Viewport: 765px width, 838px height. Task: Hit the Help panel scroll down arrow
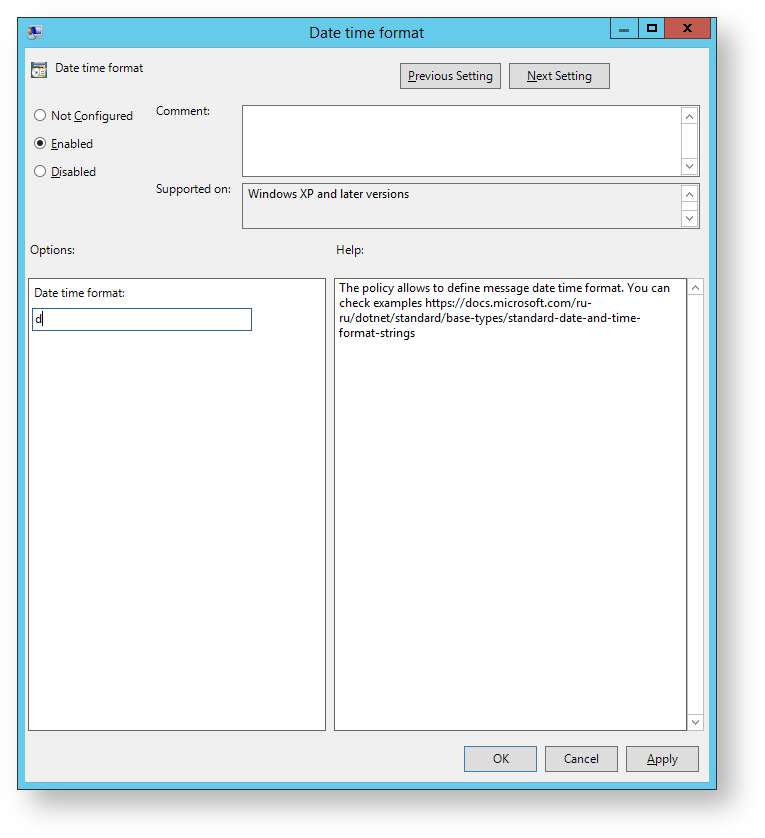[x=696, y=721]
